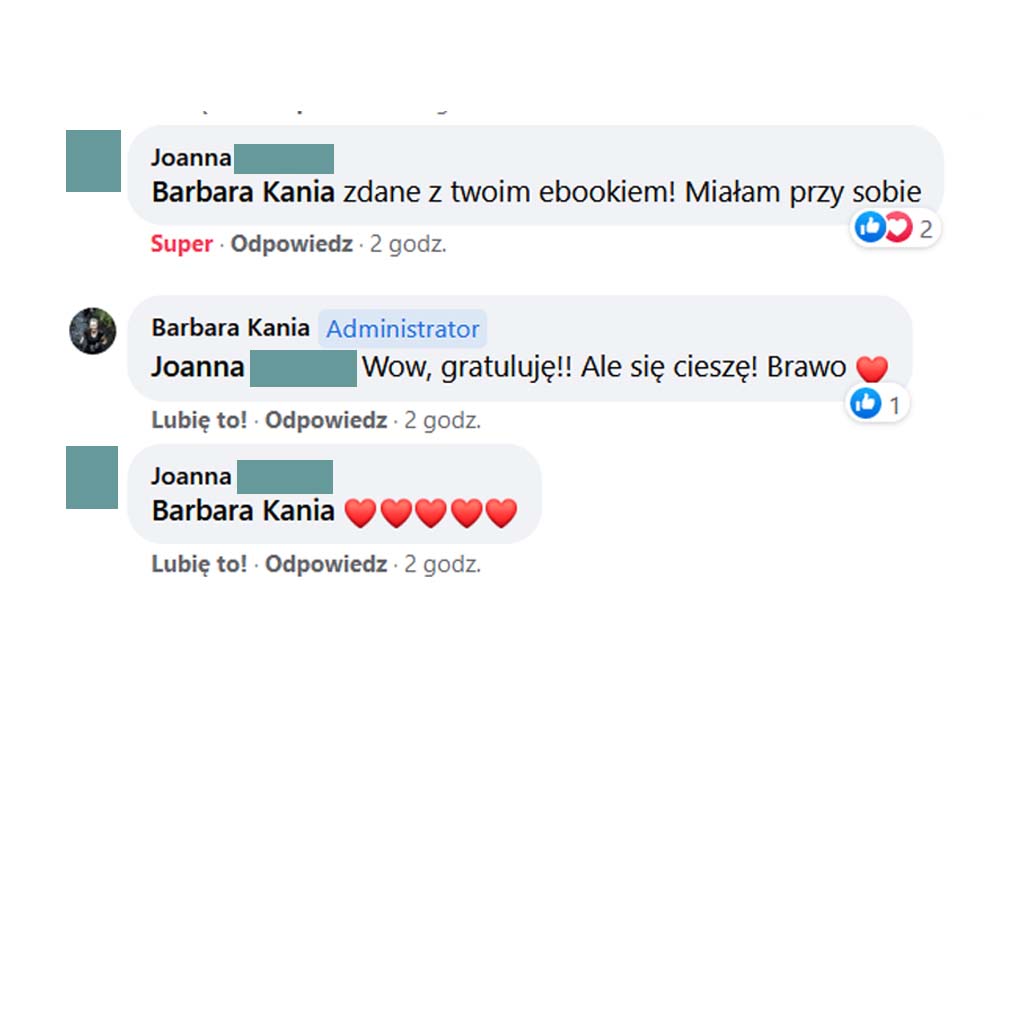Open Barbara Kania author name on her reply
1024x1024 pixels.
[231, 328]
